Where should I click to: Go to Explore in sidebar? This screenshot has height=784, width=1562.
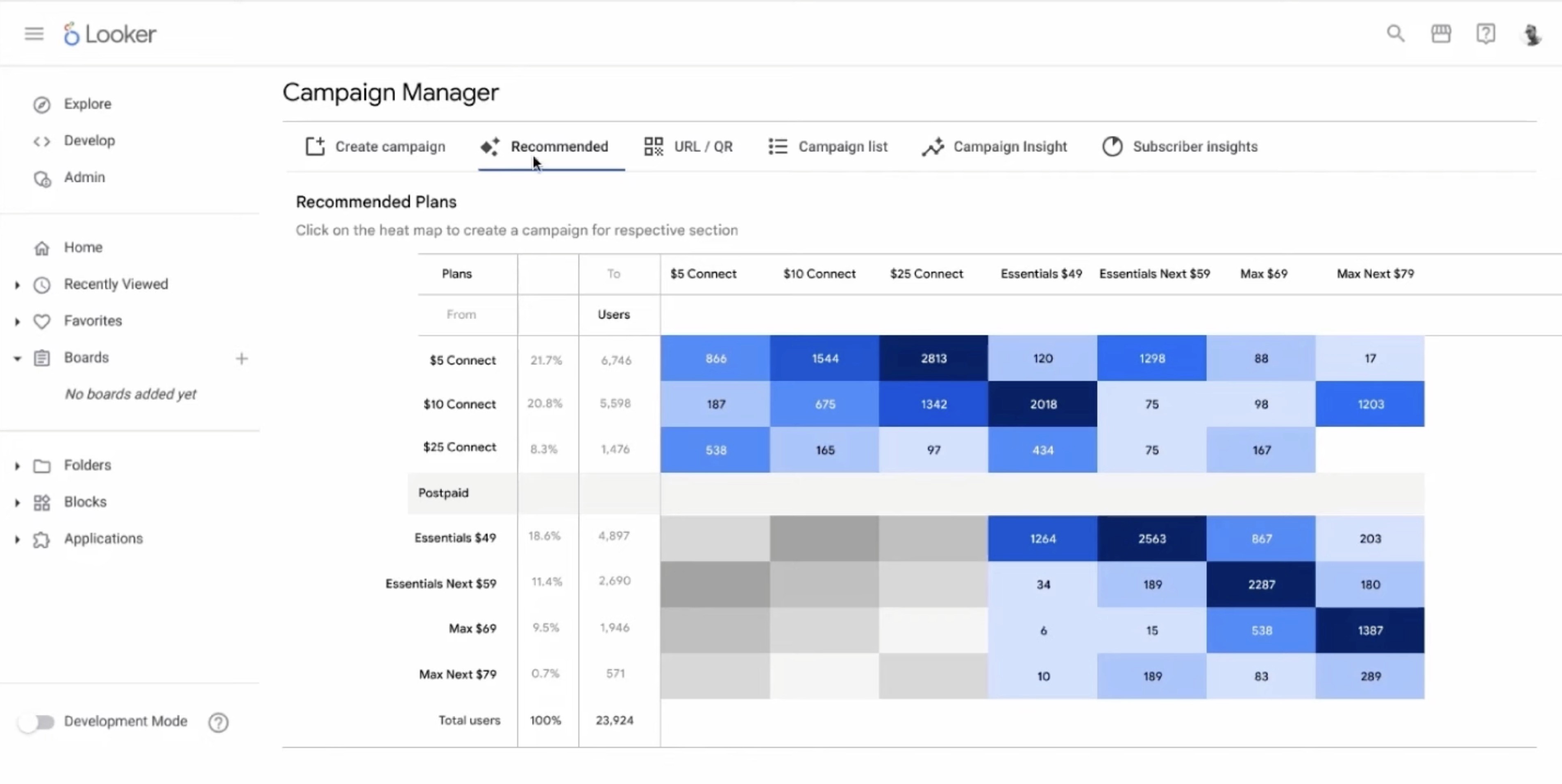click(87, 104)
